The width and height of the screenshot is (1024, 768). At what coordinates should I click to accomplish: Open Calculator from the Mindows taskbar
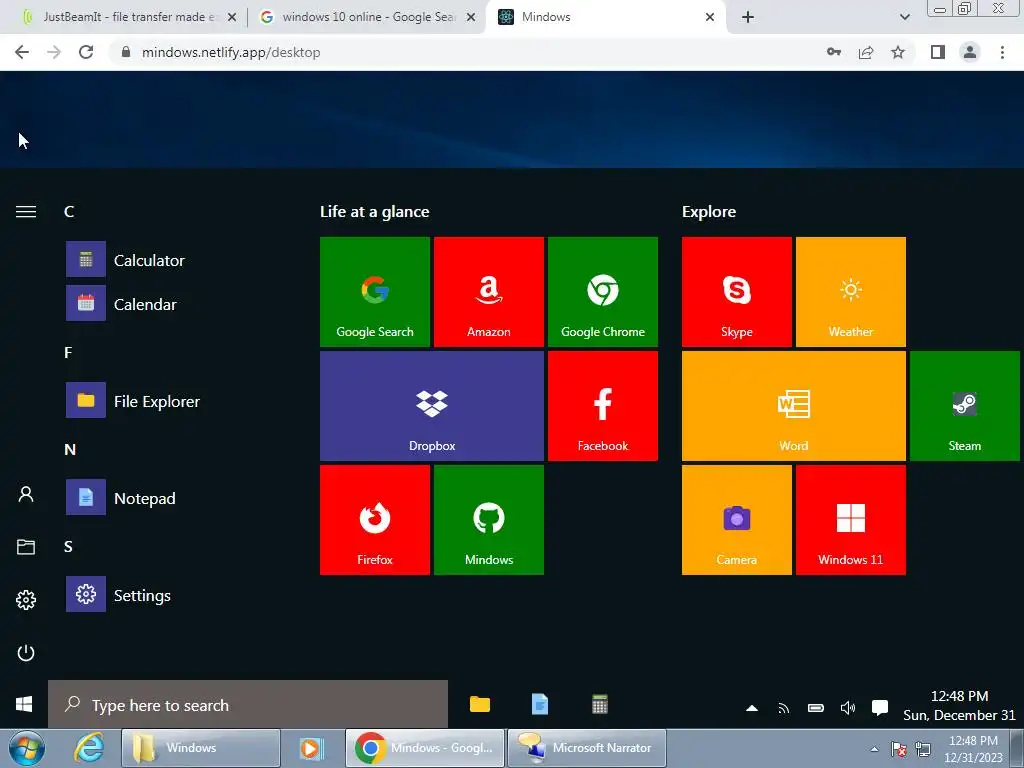600,705
